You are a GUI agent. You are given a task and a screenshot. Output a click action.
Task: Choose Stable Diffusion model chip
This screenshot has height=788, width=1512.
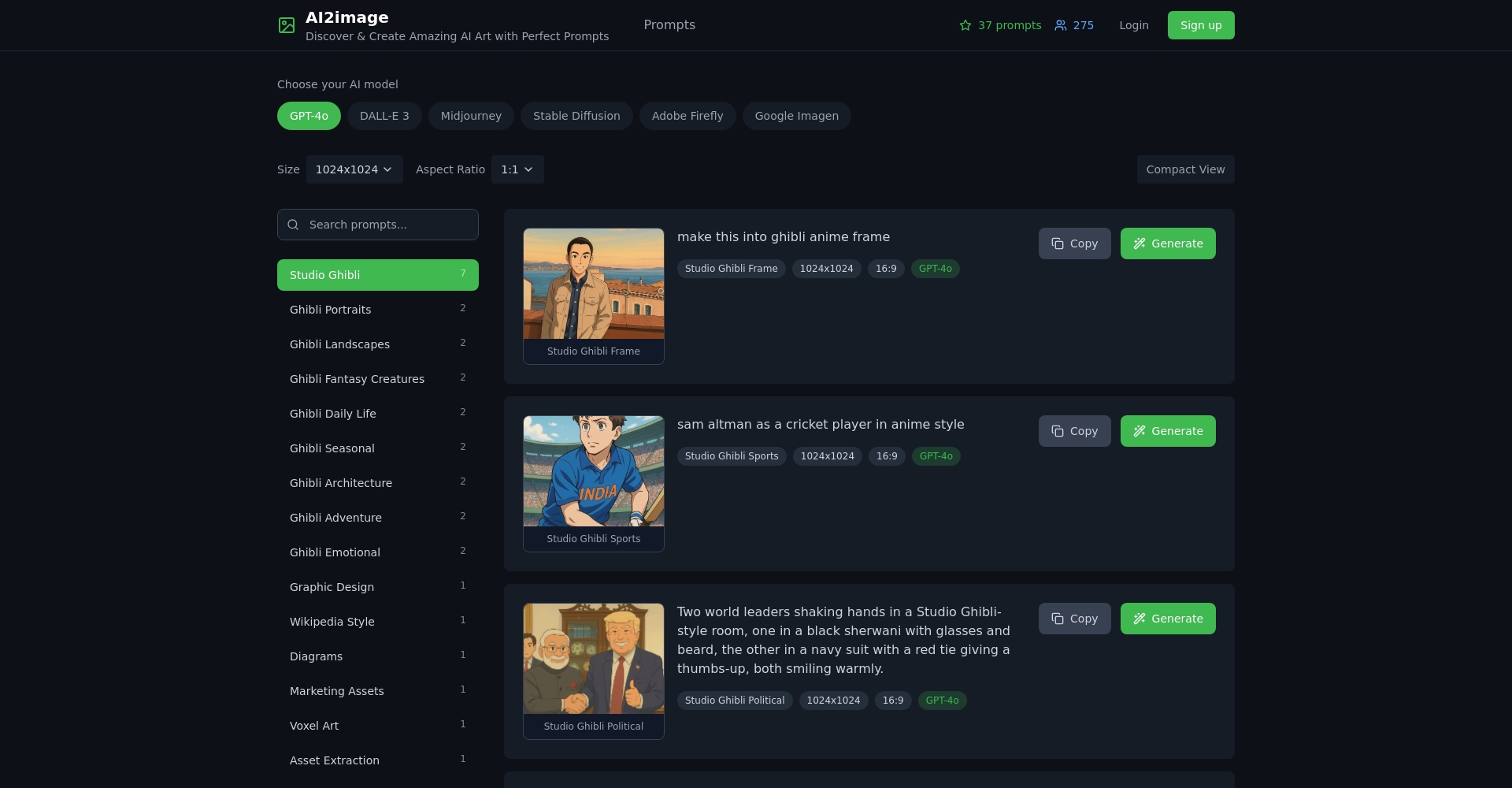pos(576,116)
